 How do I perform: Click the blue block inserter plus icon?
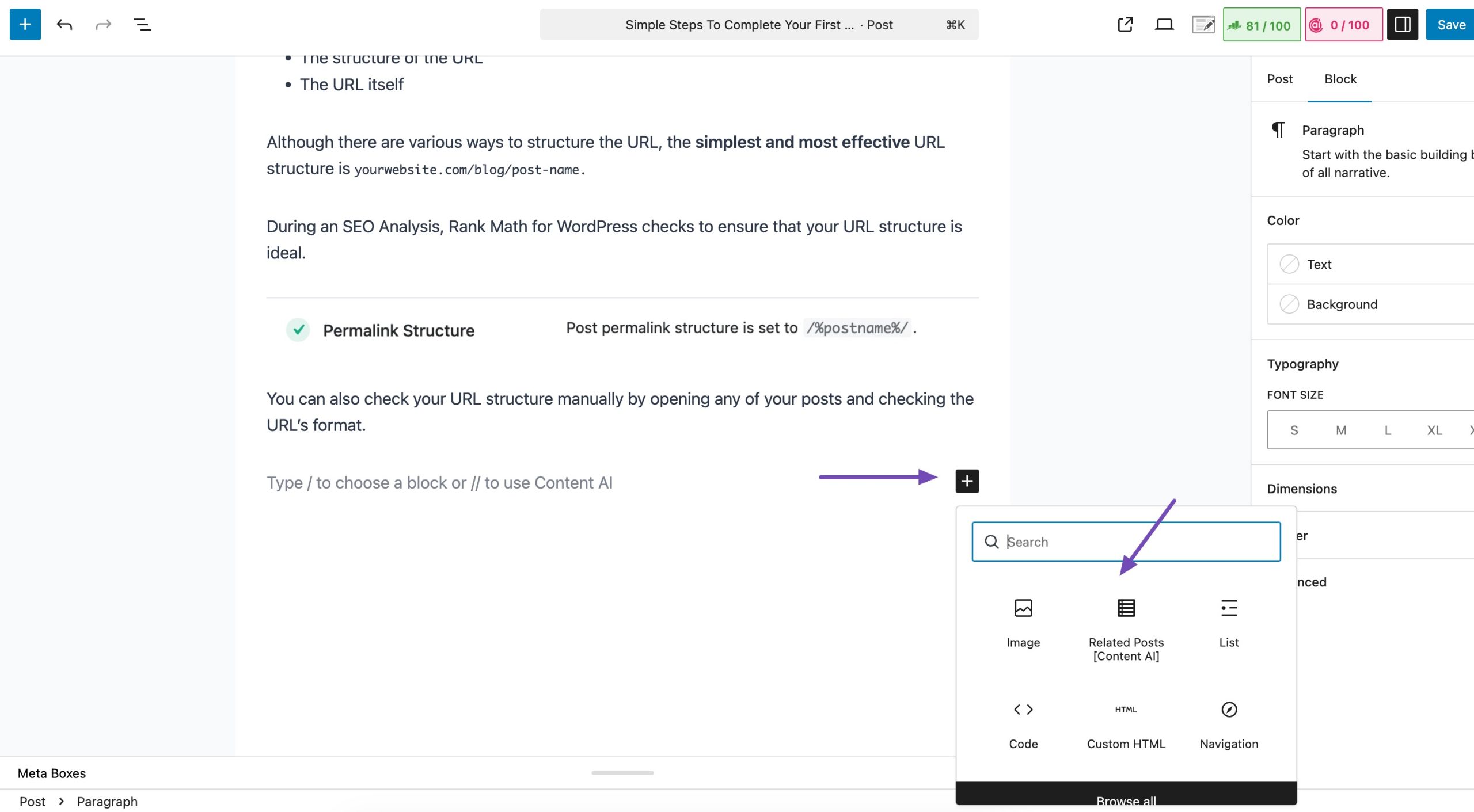(25, 25)
